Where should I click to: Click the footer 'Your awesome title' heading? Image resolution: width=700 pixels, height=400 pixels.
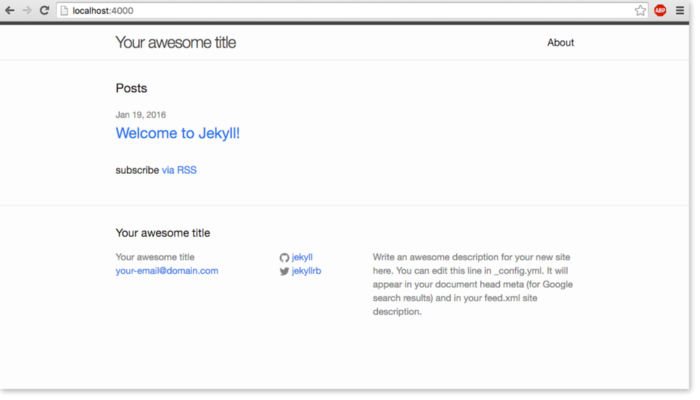[162, 233]
